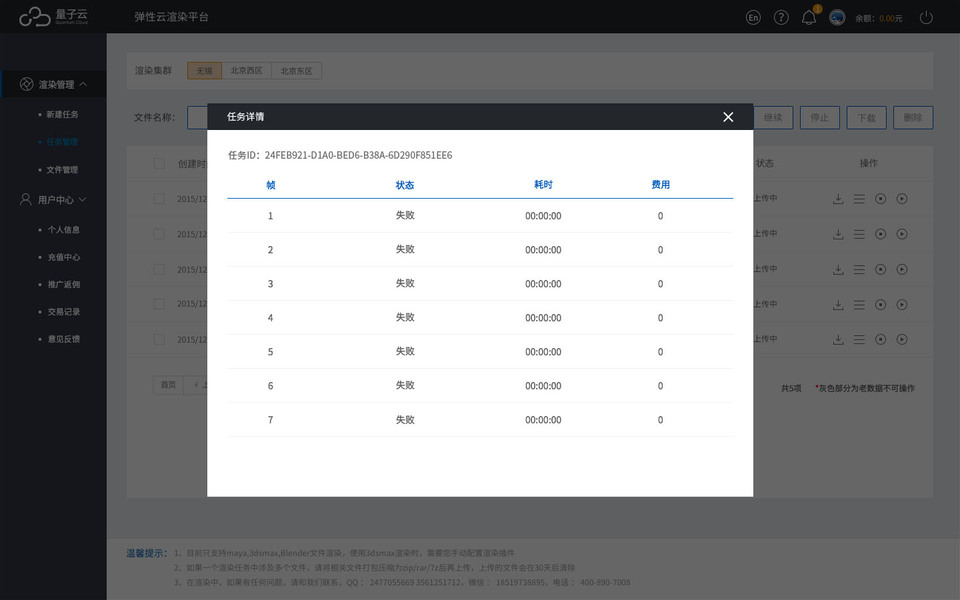Go to 首页 in pagination
The height and width of the screenshot is (600, 960).
point(168,384)
